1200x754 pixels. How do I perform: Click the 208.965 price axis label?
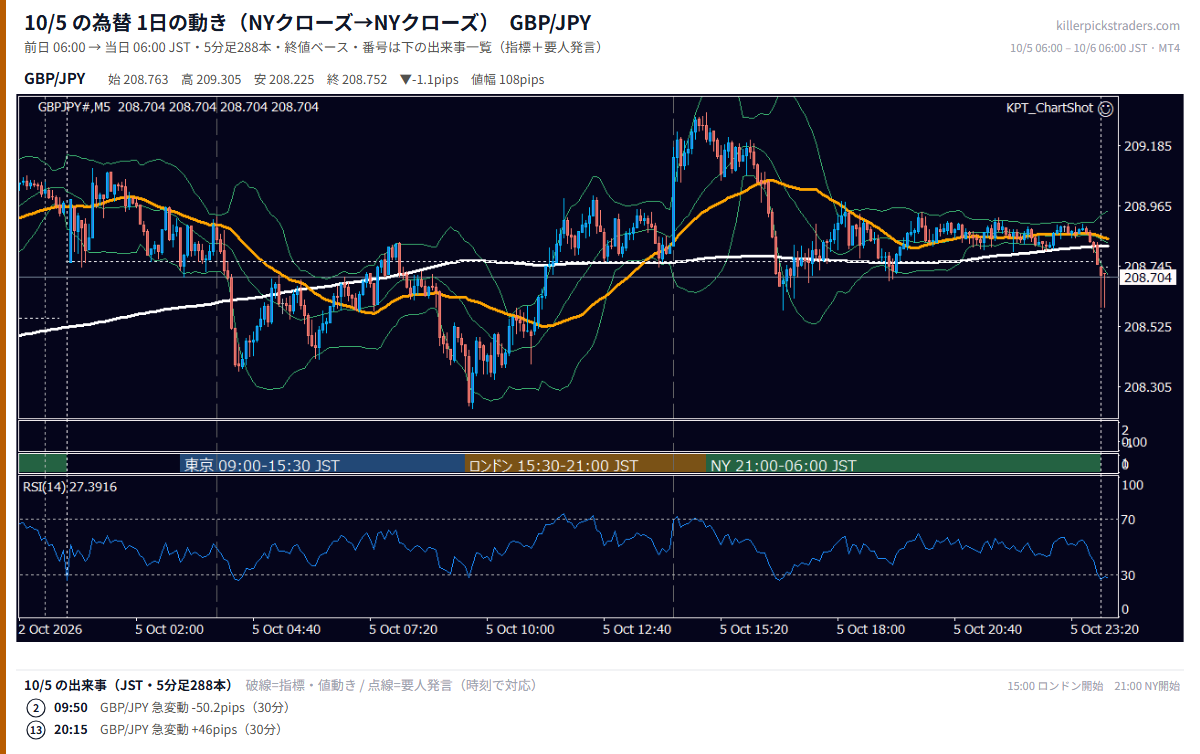(1147, 207)
